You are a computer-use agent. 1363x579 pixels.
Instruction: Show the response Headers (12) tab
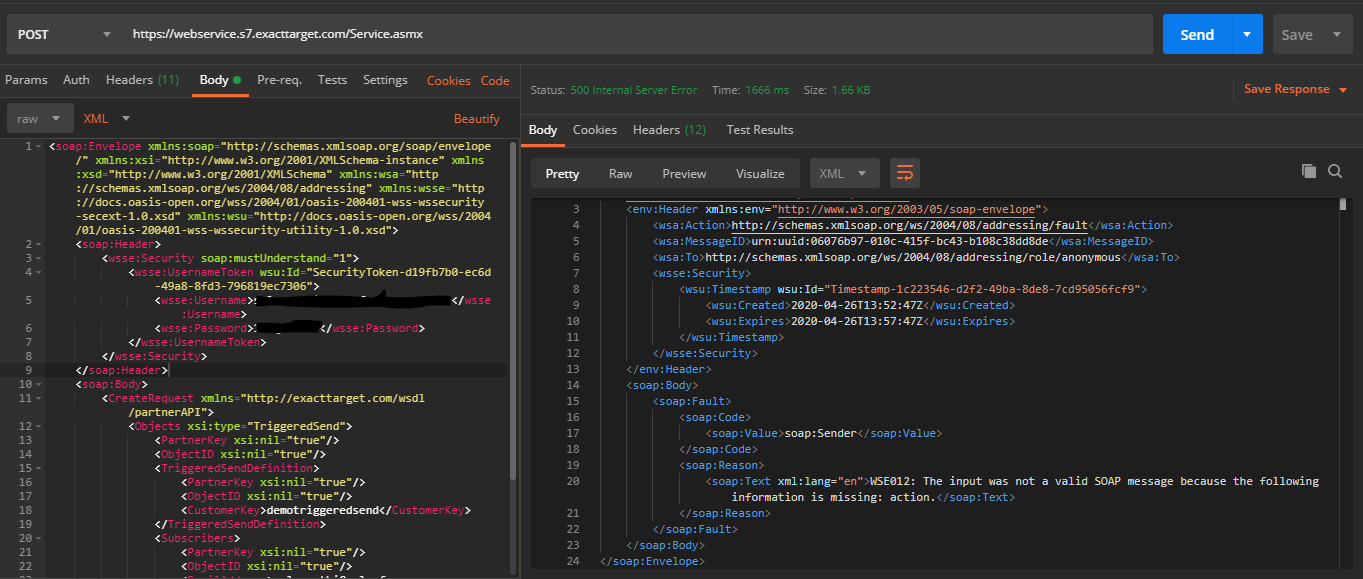click(669, 130)
